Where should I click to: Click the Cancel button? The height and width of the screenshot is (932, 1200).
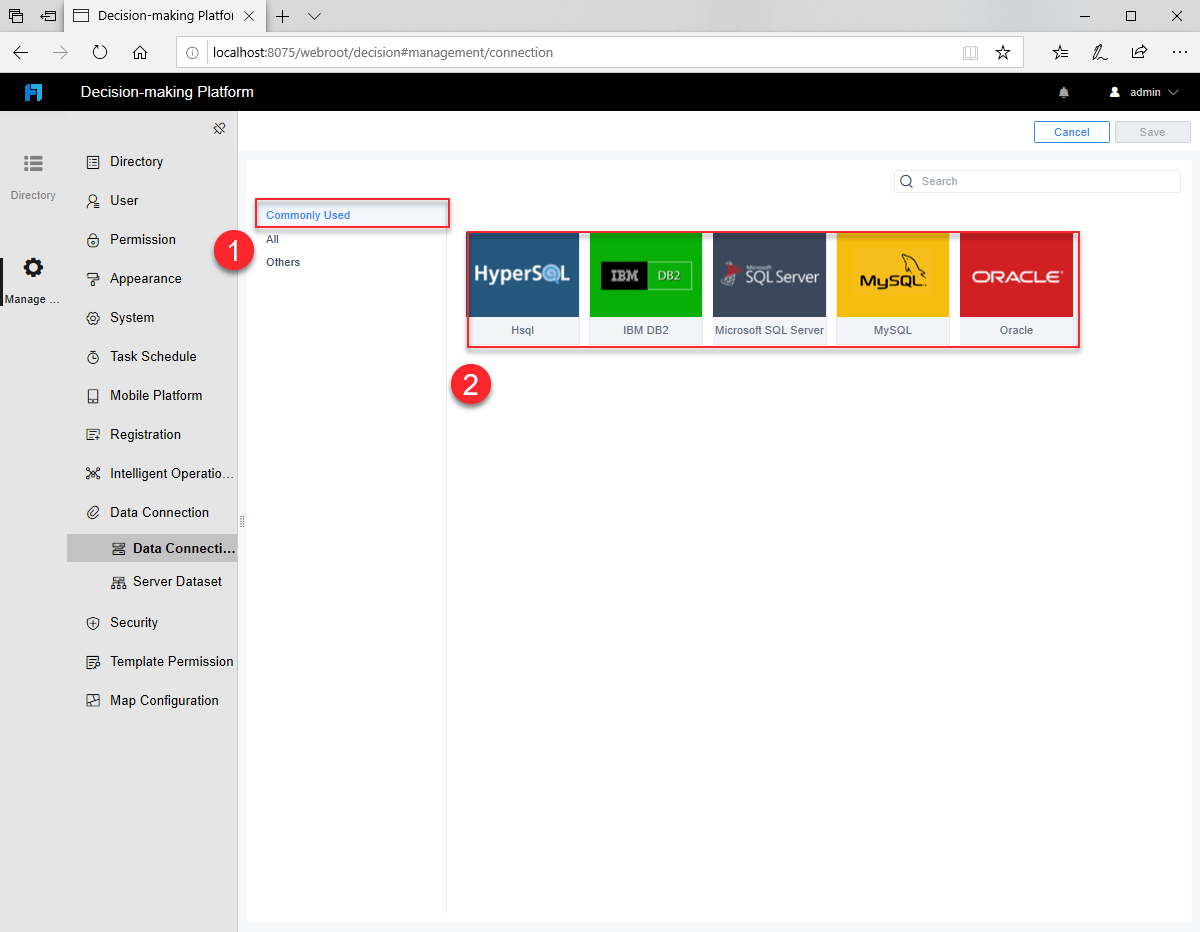coord(1072,132)
